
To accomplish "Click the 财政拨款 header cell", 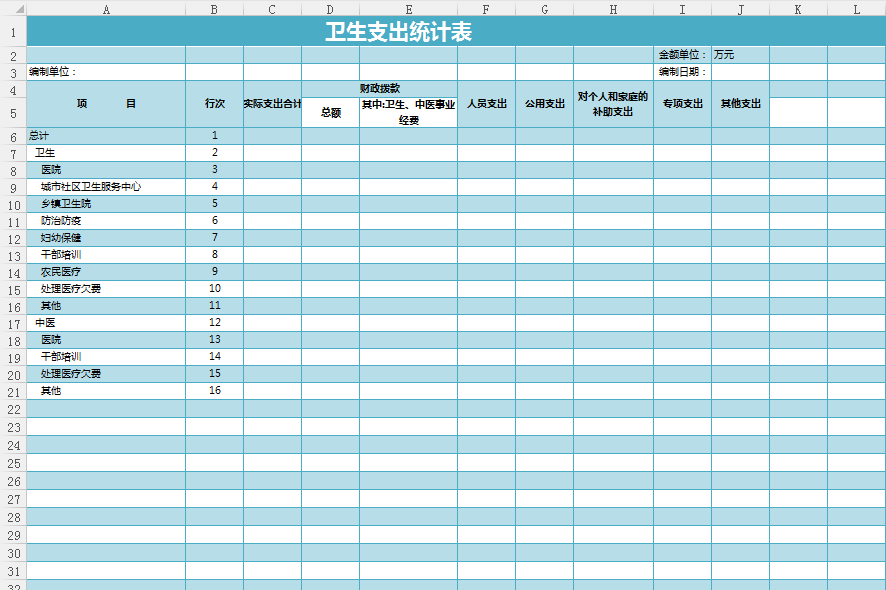I will click(379, 89).
